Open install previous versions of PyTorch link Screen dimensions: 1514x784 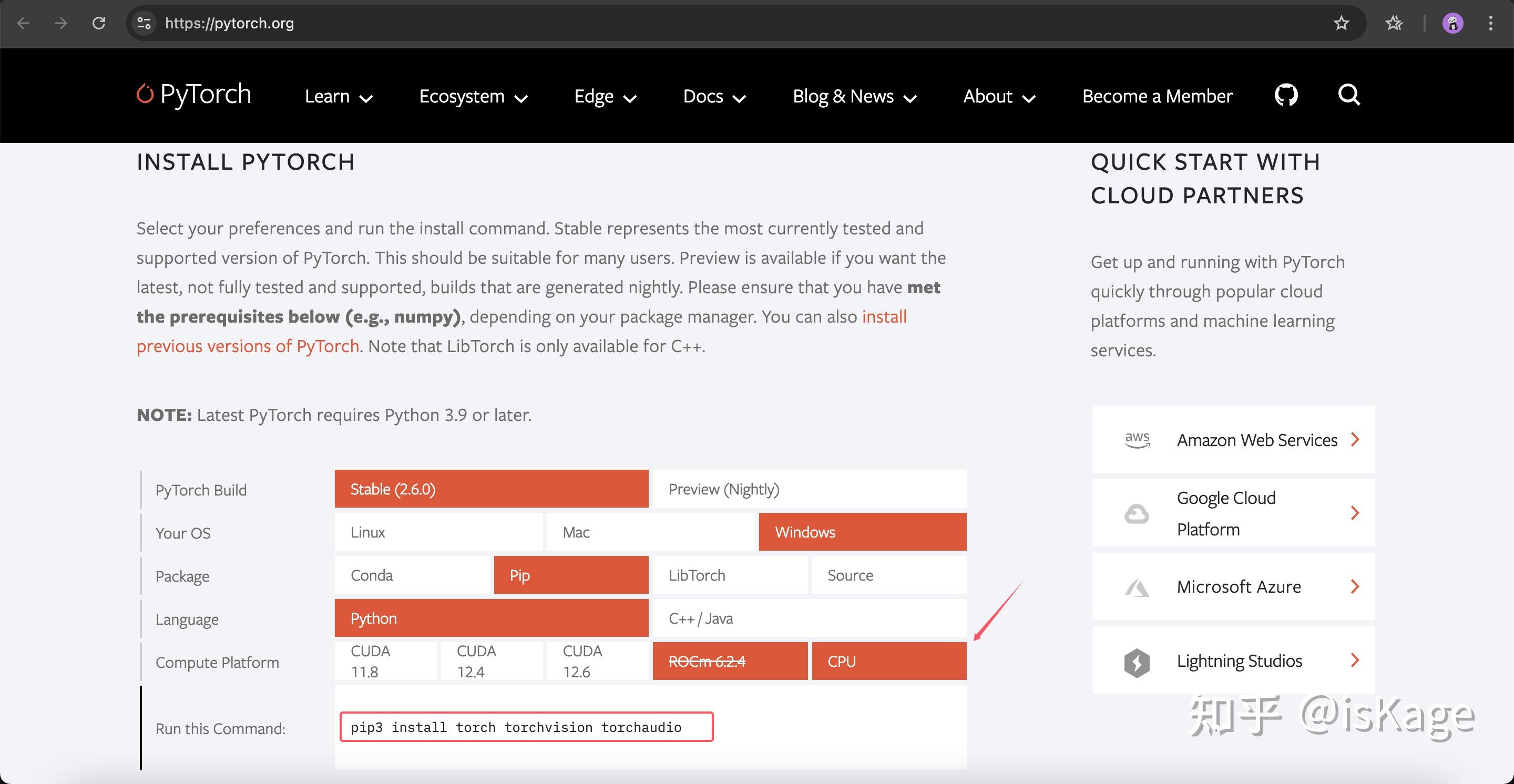pyautogui.click(x=247, y=346)
